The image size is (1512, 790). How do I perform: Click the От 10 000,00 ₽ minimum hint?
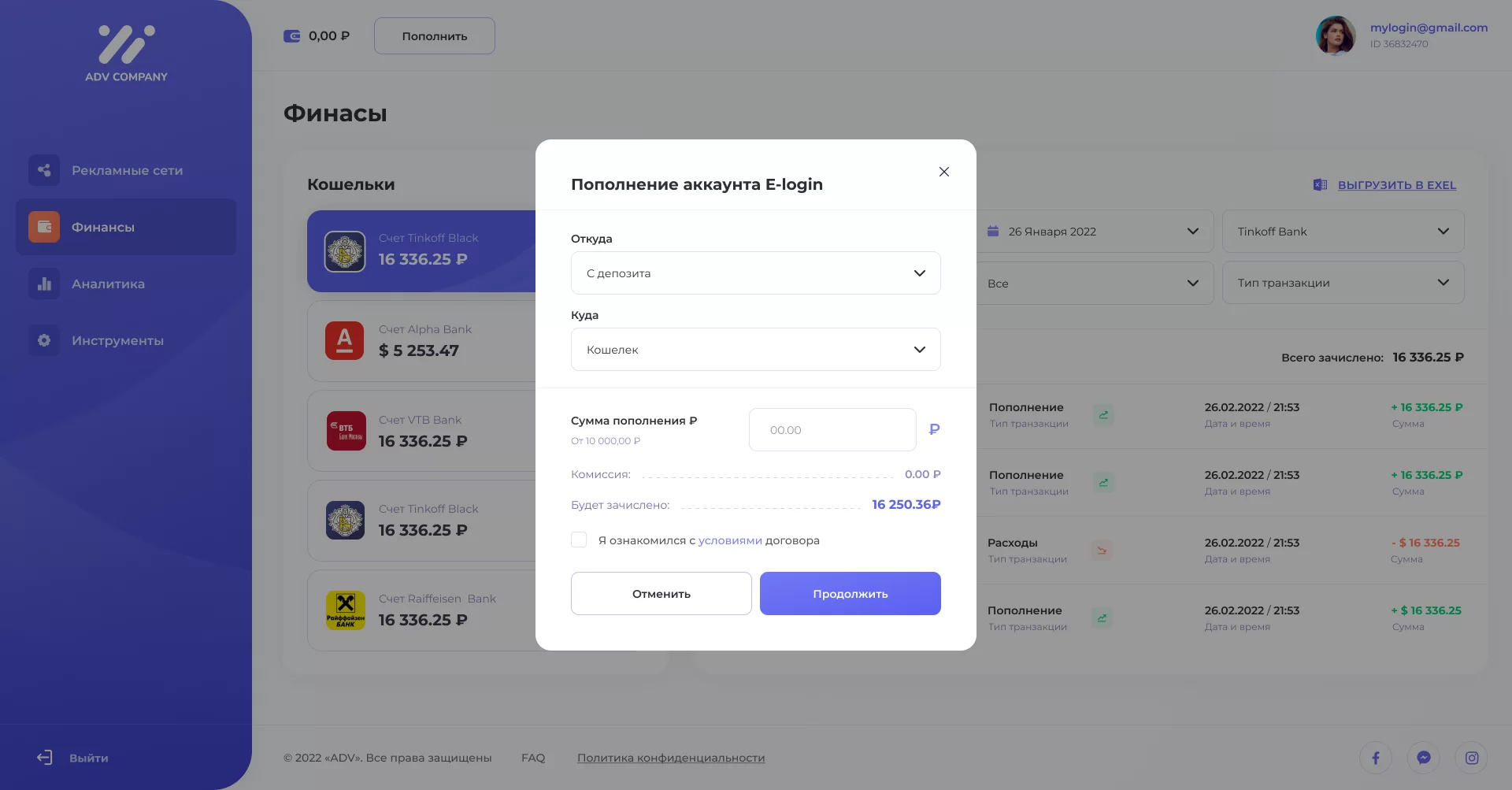[x=606, y=441]
